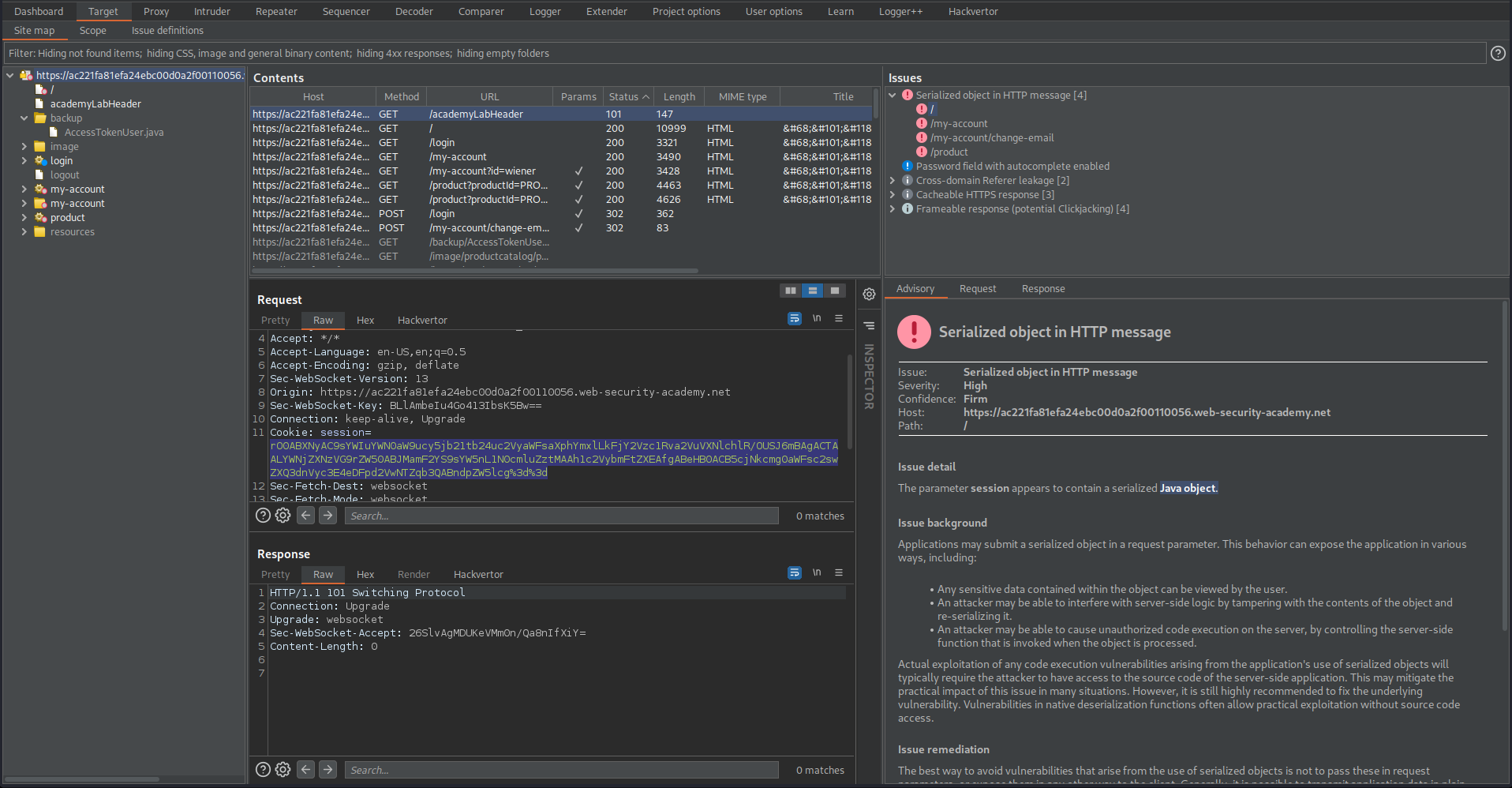This screenshot has width=1512, height=788.
Task: Open the Proxy tab
Action: coord(156,11)
